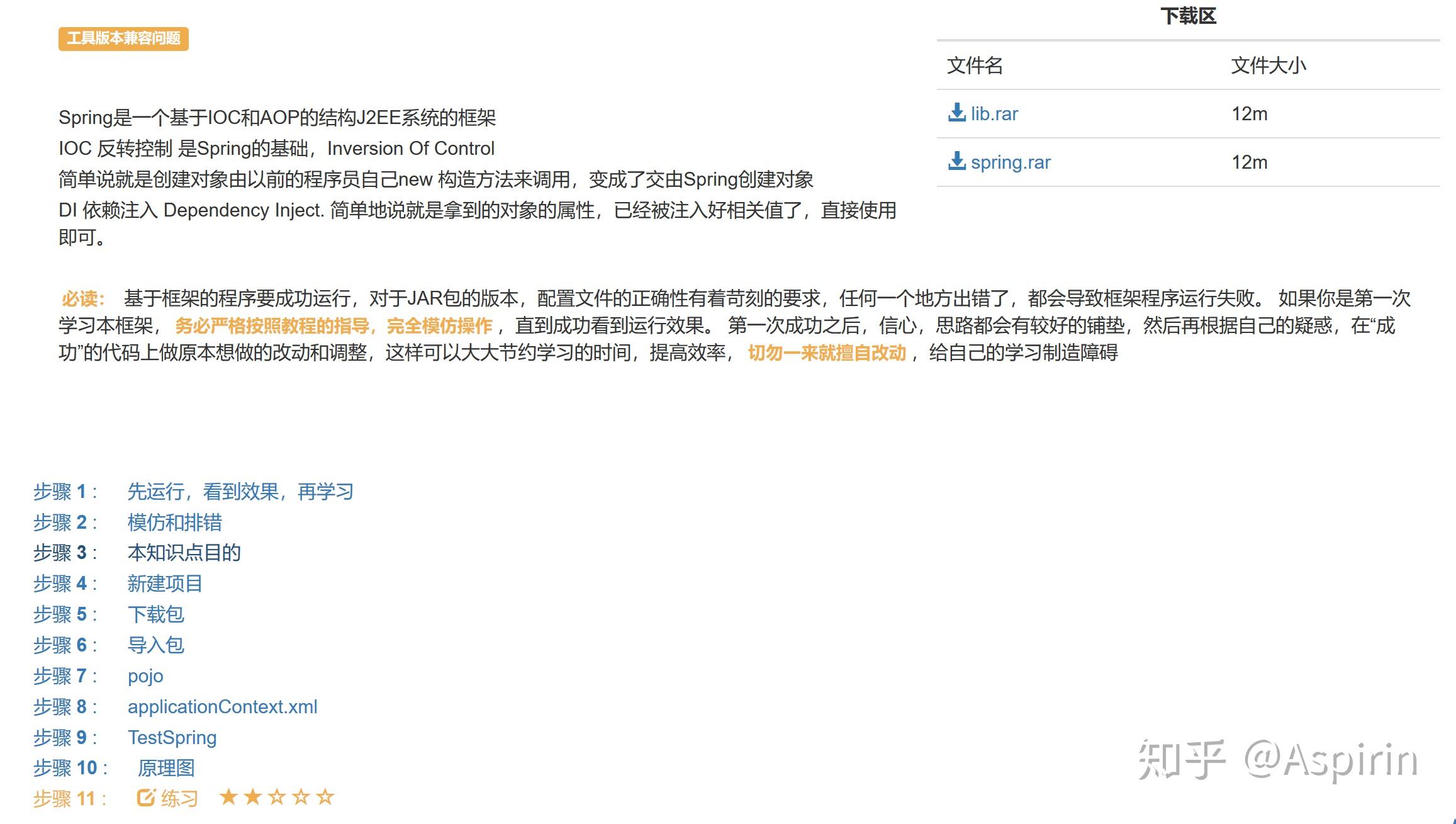Screen dimensions: 1456x824
Task: Click the download icon beside lib.rar
Action: pos(956,113)
